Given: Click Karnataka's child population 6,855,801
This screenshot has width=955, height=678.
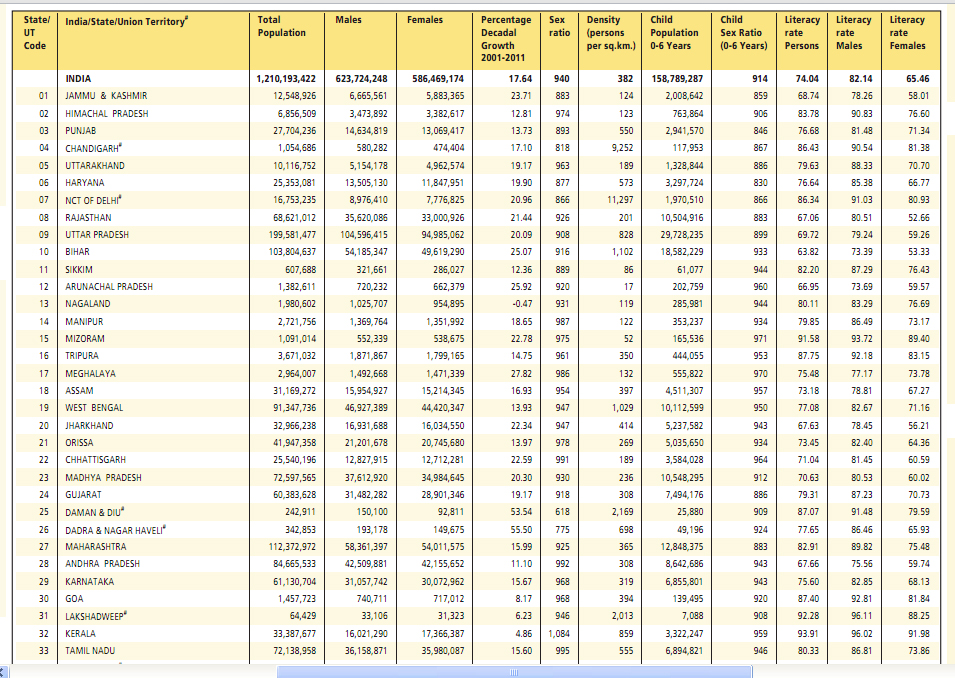Looking at the screenshot, I should click(x=684, y=582).
